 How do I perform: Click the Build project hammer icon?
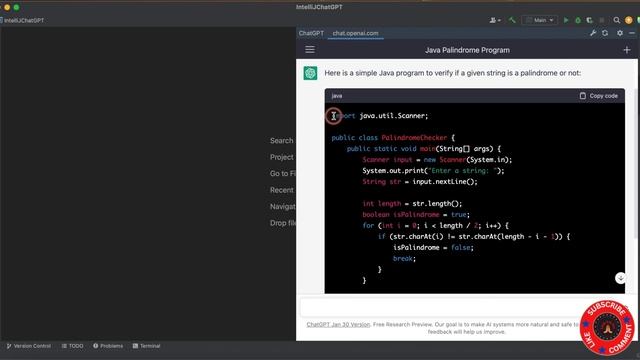(x=512, y=20)
